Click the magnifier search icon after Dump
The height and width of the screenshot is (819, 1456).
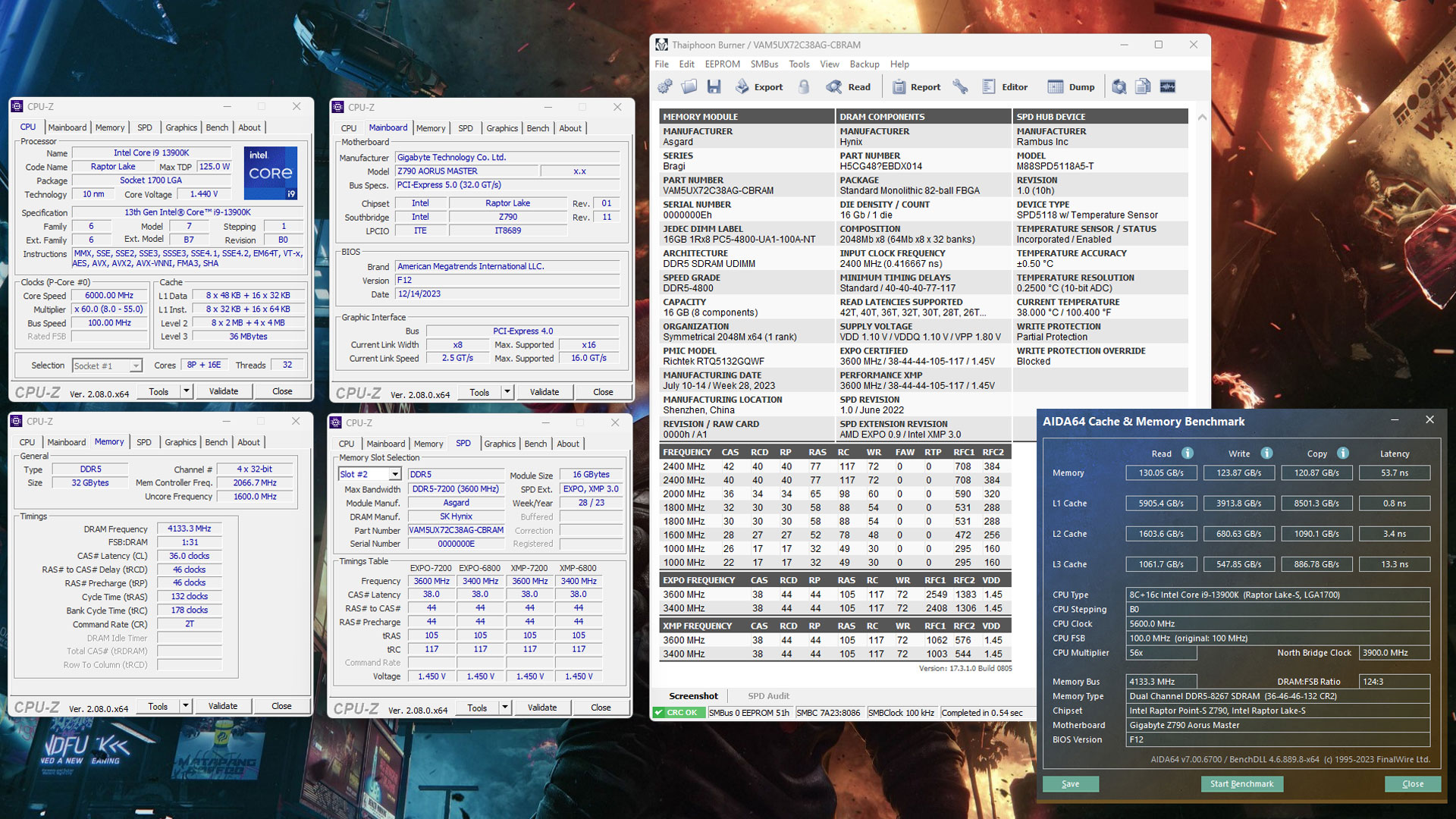1119,86
